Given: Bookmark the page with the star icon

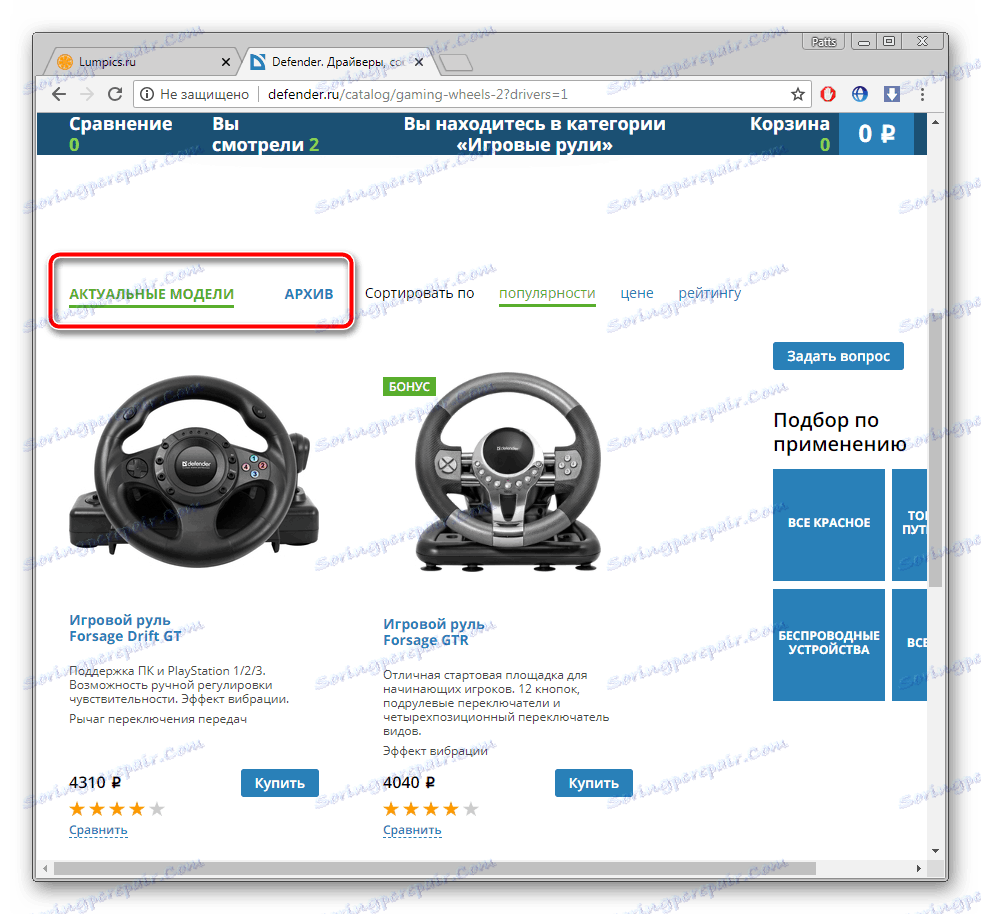Looking at the screenshot, I should [x=797, y=94].
